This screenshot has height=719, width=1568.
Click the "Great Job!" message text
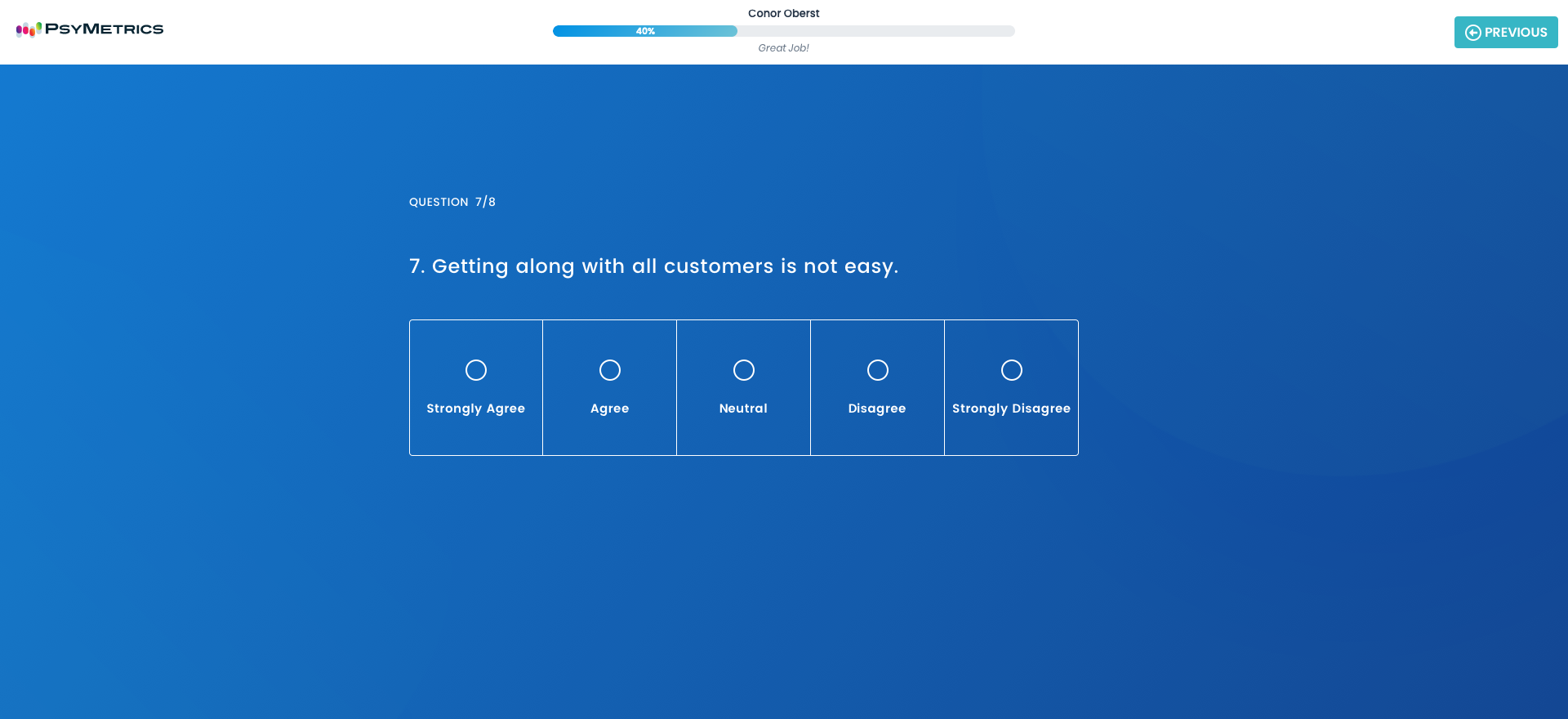click(783, 48)
